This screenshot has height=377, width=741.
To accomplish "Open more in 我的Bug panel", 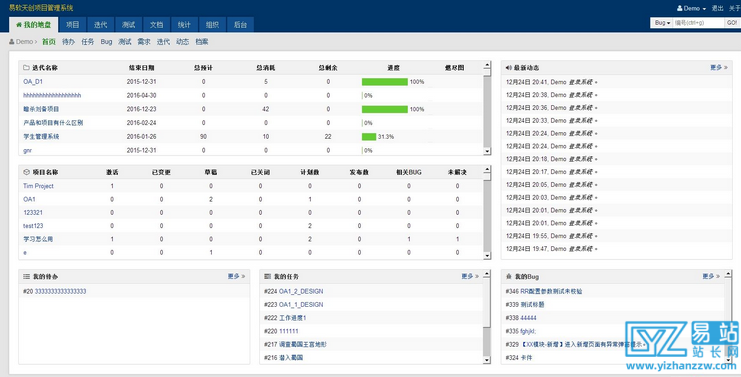I will click(711, 276).
